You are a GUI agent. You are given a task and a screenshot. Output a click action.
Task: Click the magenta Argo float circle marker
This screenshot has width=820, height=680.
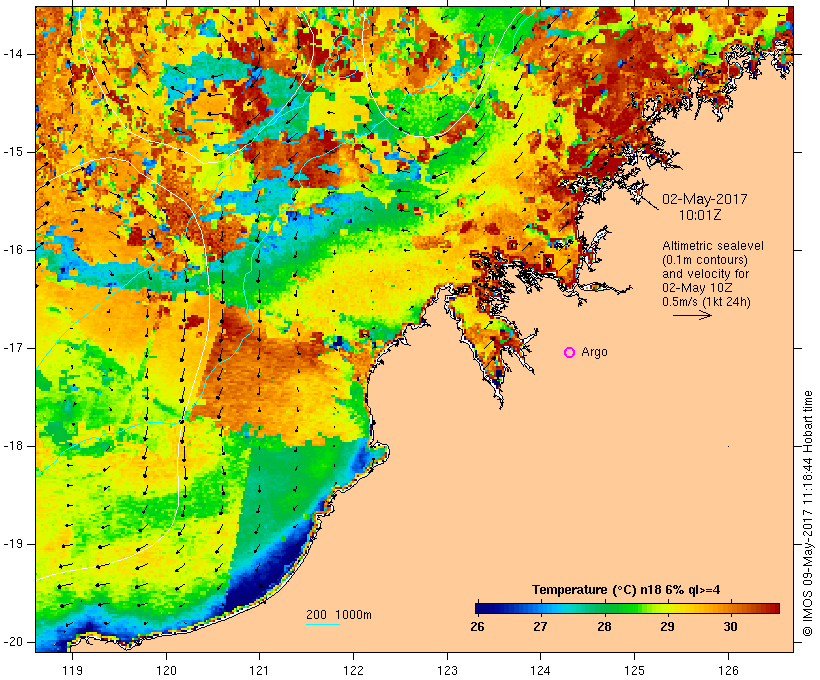570,353
